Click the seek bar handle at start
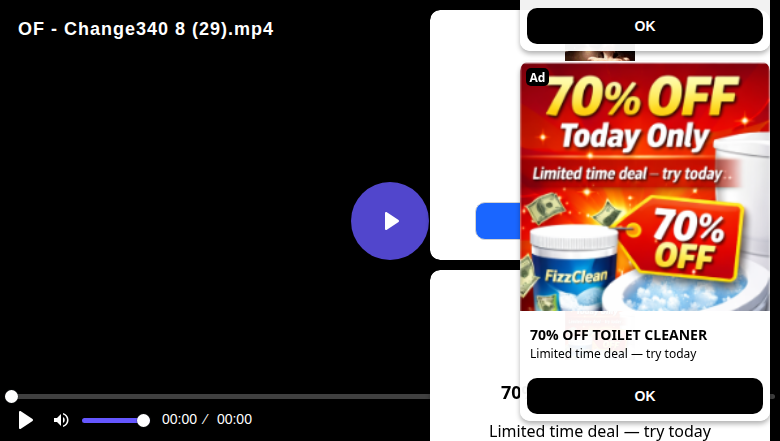780x441 pixels. point(11,396)
